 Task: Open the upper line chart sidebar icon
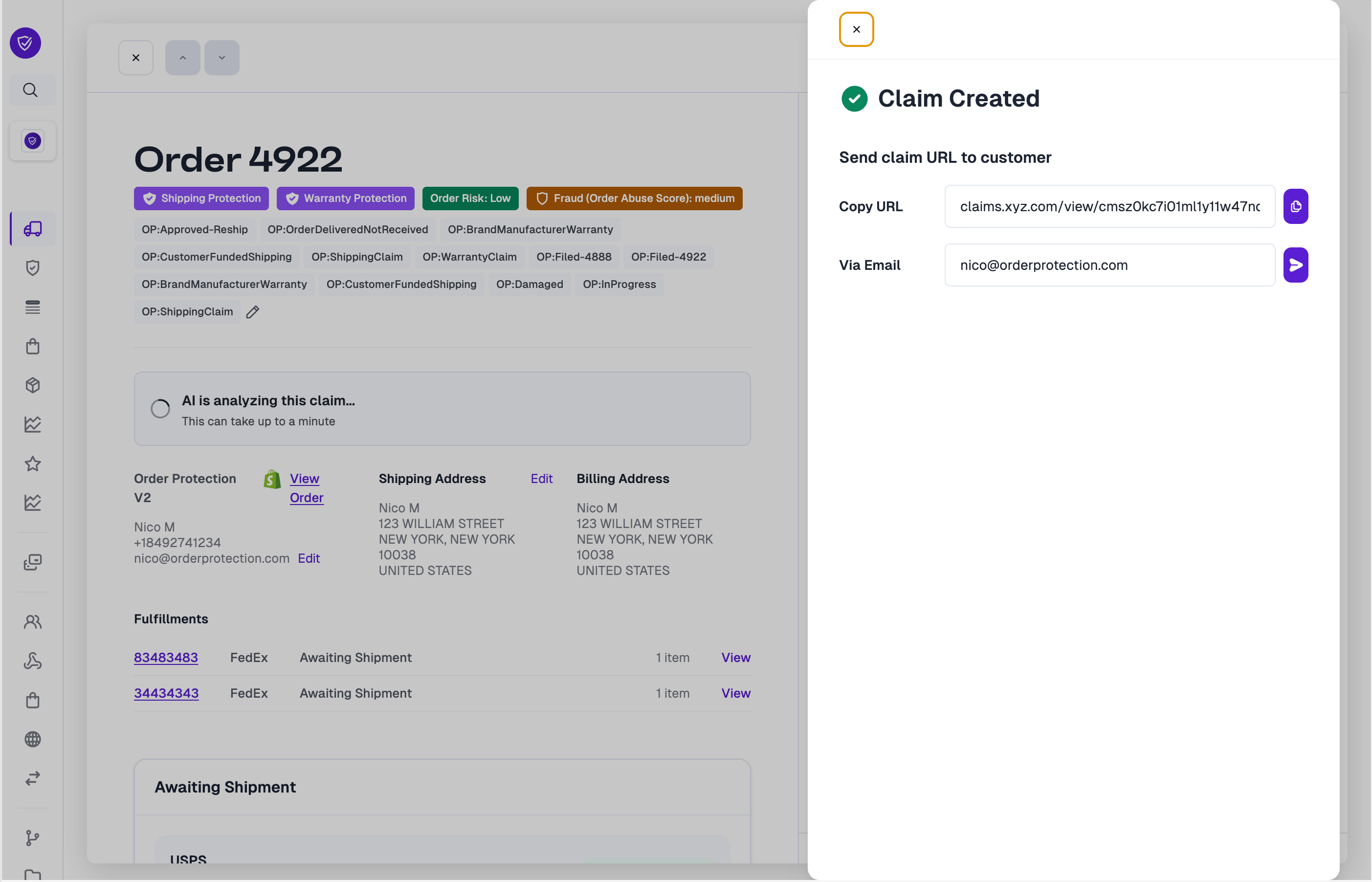33,424
